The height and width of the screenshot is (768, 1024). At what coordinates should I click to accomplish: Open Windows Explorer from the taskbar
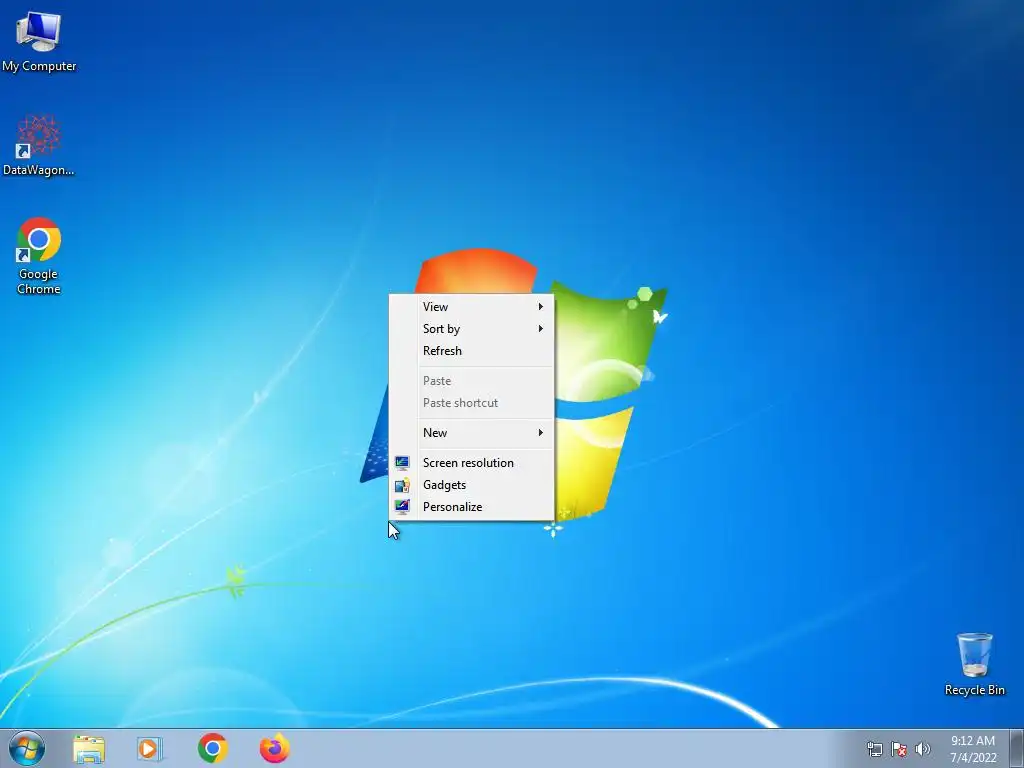click(89, 749)
